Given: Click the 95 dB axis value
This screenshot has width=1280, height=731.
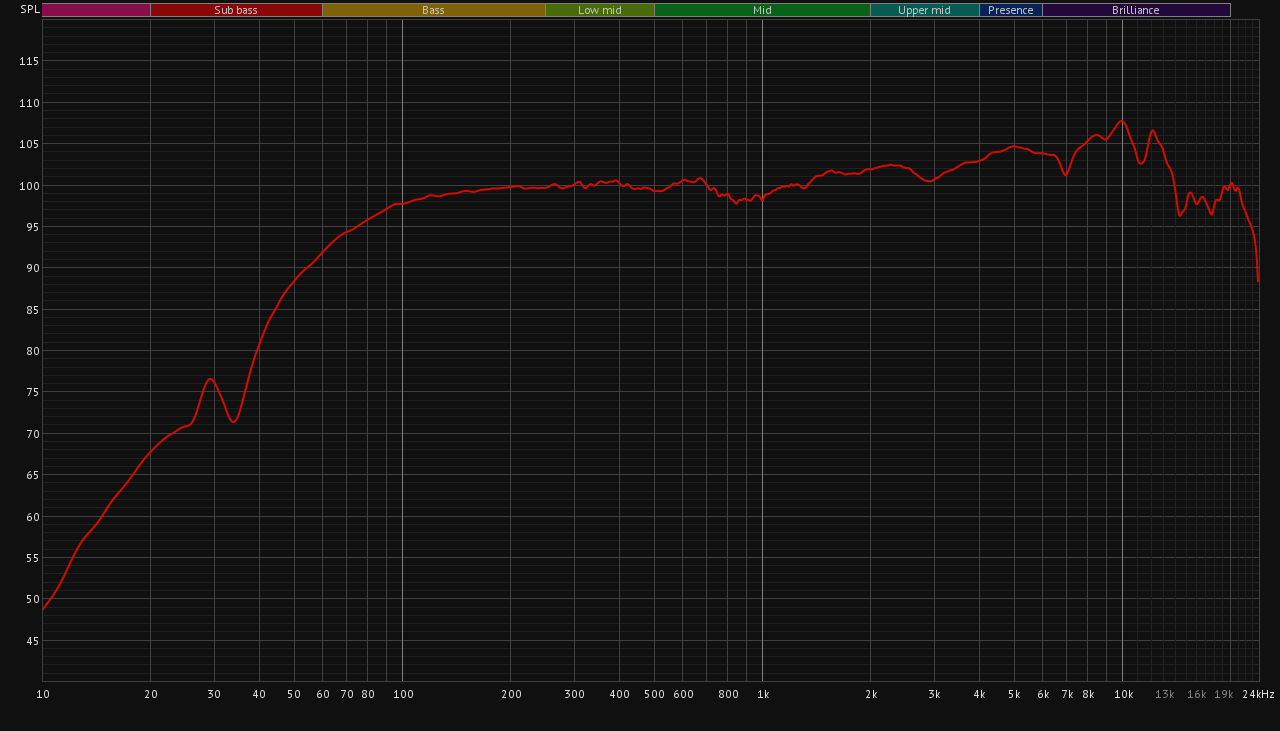Looking at the screenshot, I should [x=32, y=227].
